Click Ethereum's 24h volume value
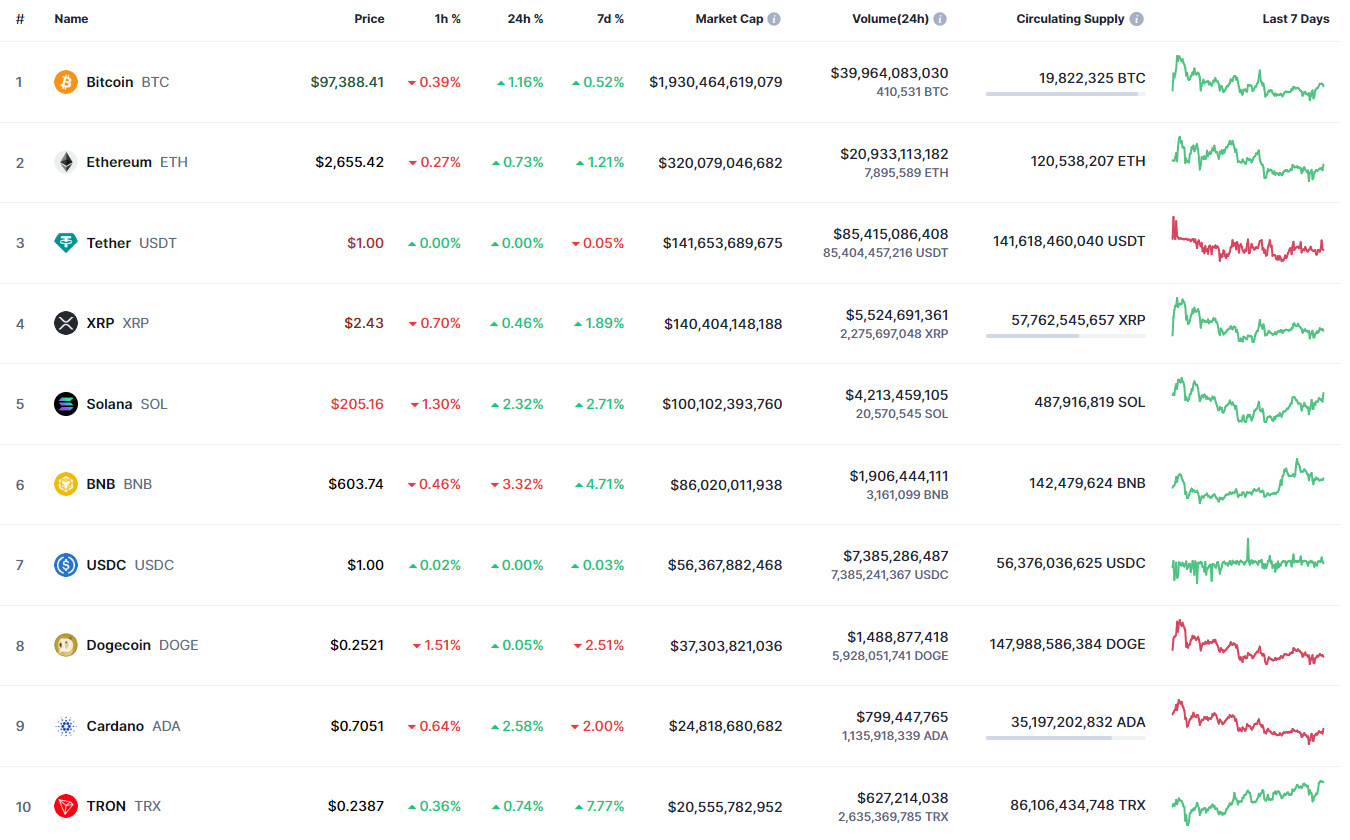Viewport: 1350px width, 840px height. coord(894,154)
